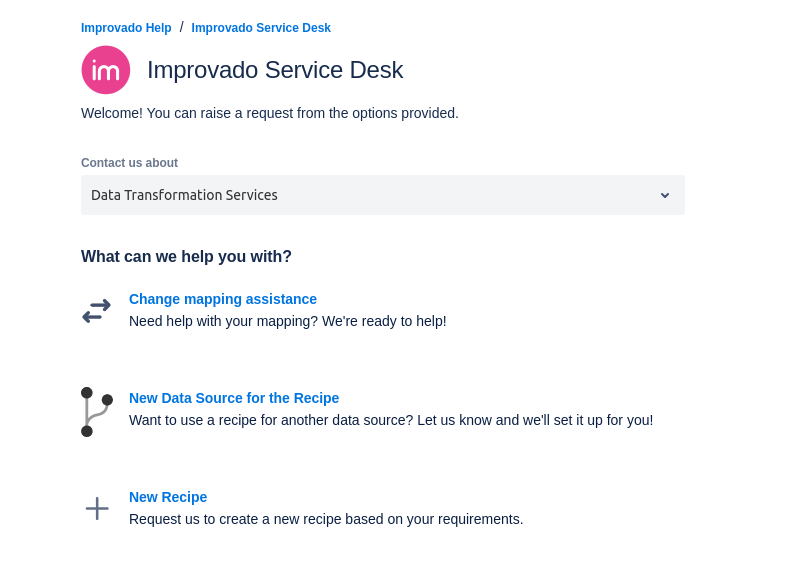Click the Data Transformation Services selected value

point(184,195)
